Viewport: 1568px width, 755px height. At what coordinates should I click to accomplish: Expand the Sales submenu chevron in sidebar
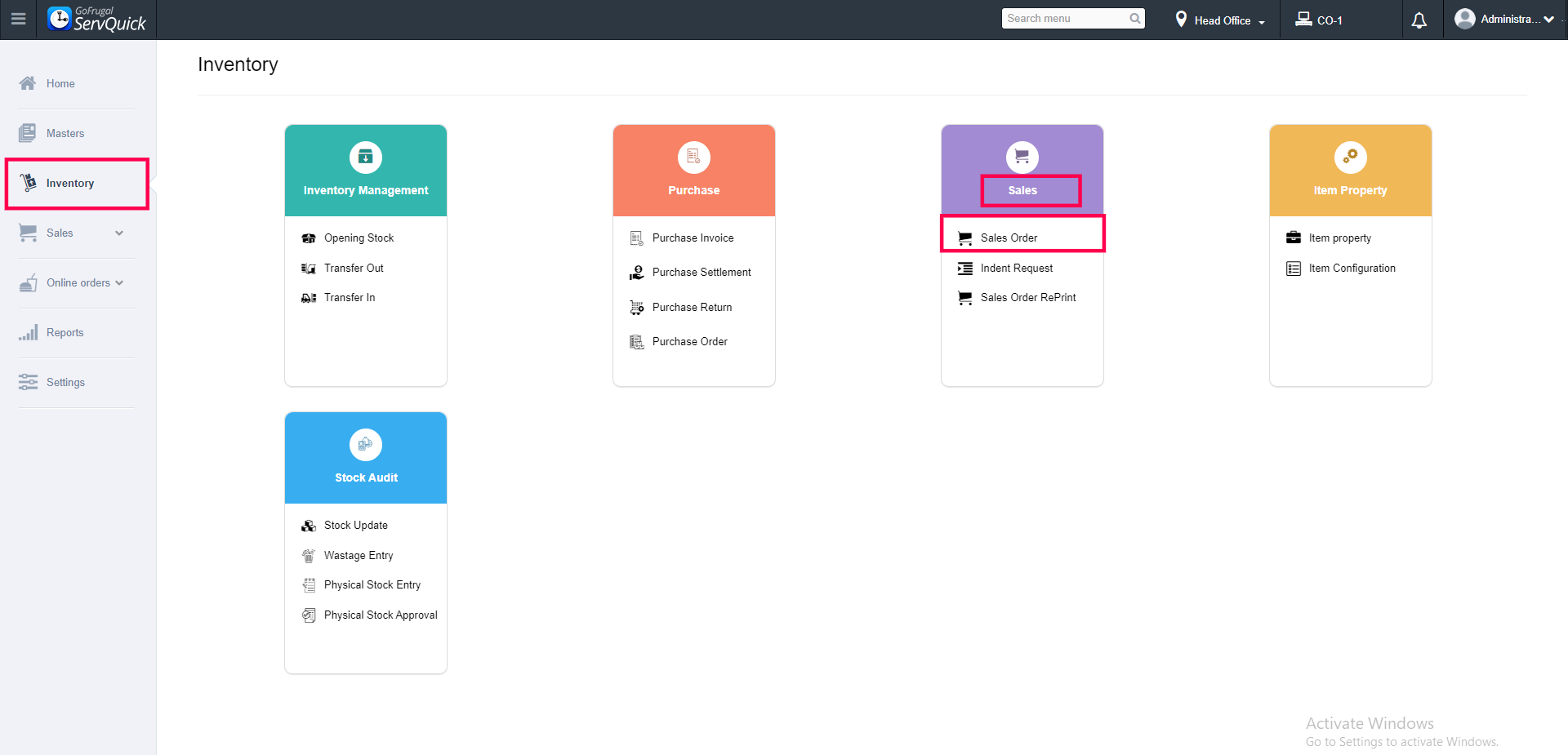(x=119, y=233)
